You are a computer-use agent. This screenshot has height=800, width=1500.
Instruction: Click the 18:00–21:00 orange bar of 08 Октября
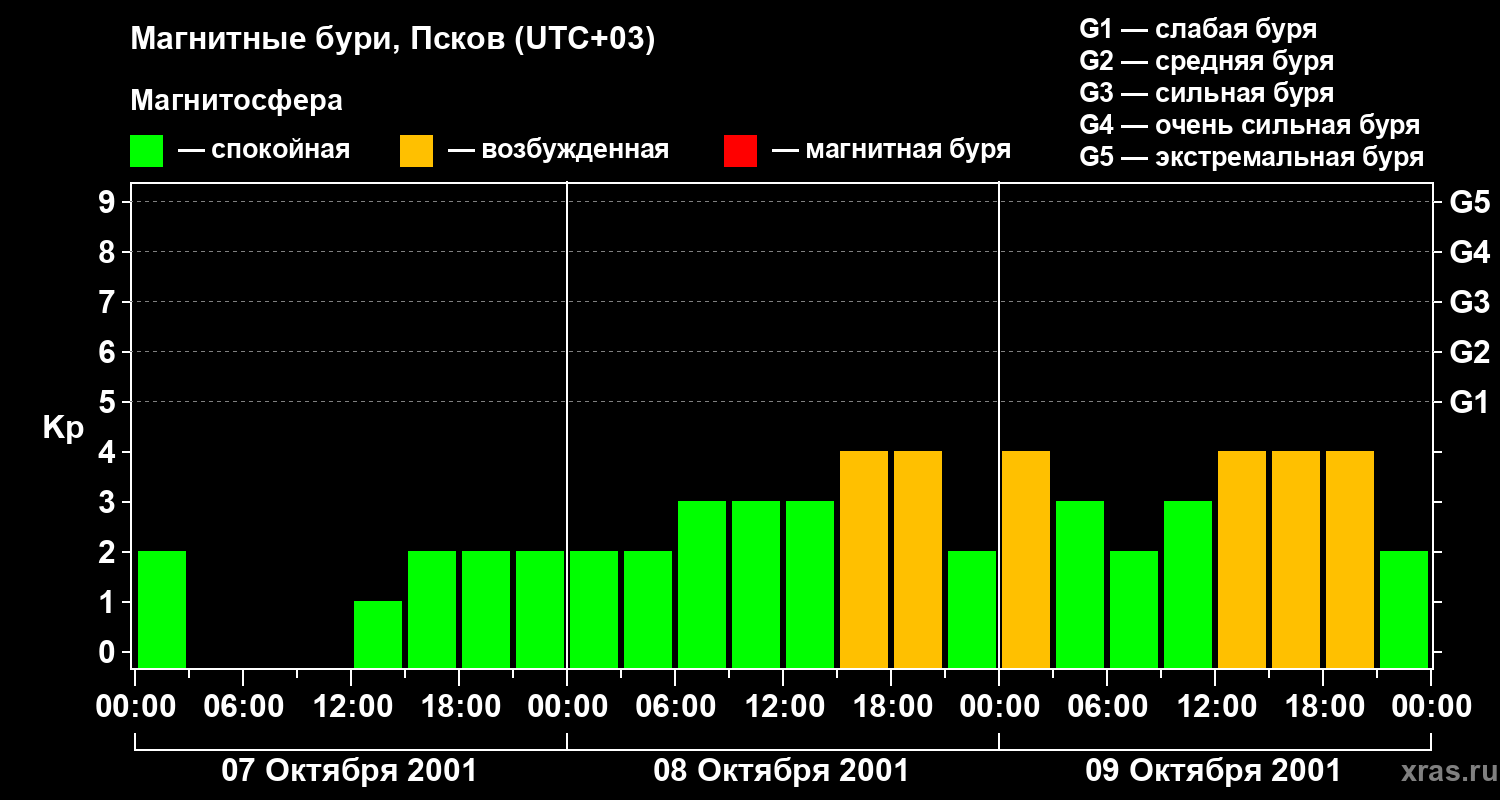918,559
